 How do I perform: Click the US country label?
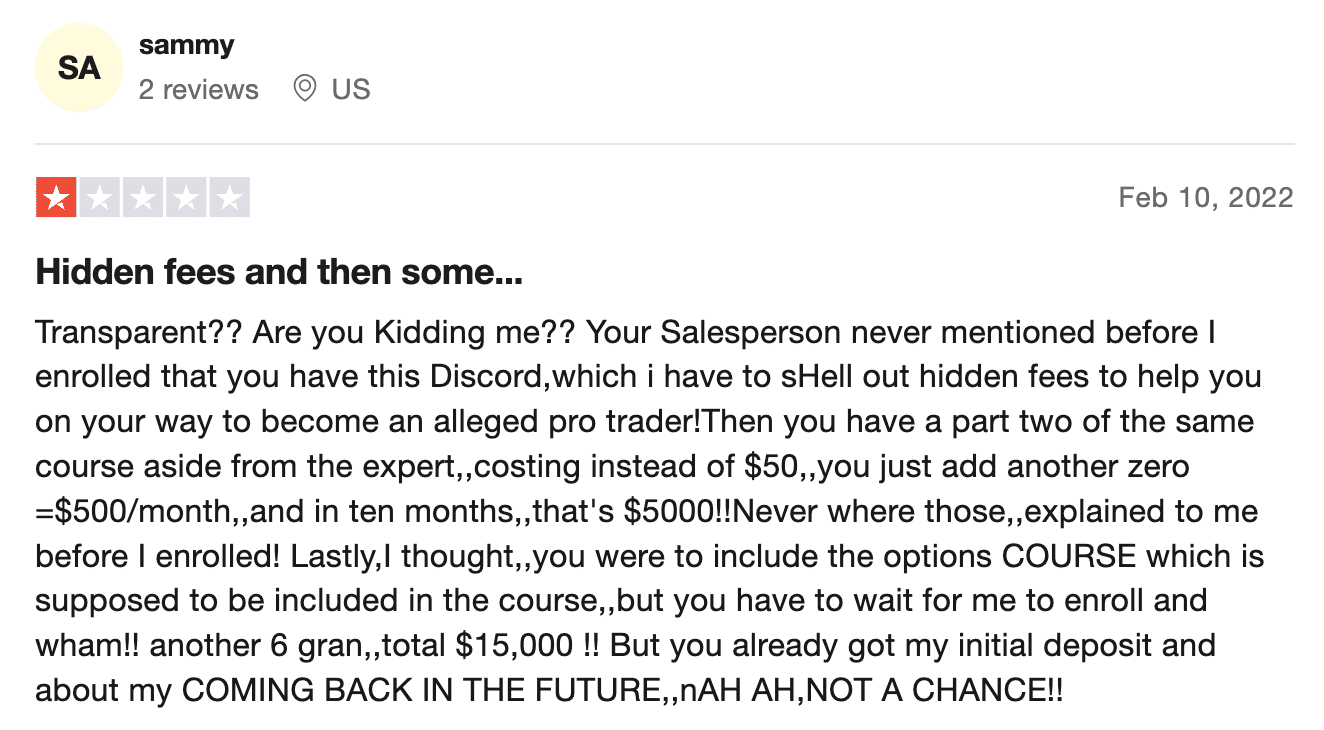[351, 90]
